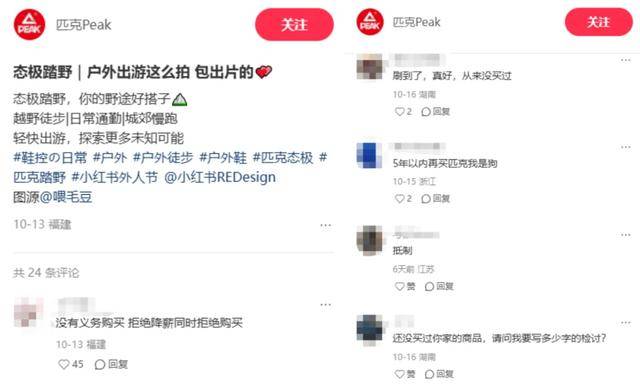Open more options for the 拒绝降薪 comment
The width and height of the screenshot is (640, 389).
tap(326, 305)
